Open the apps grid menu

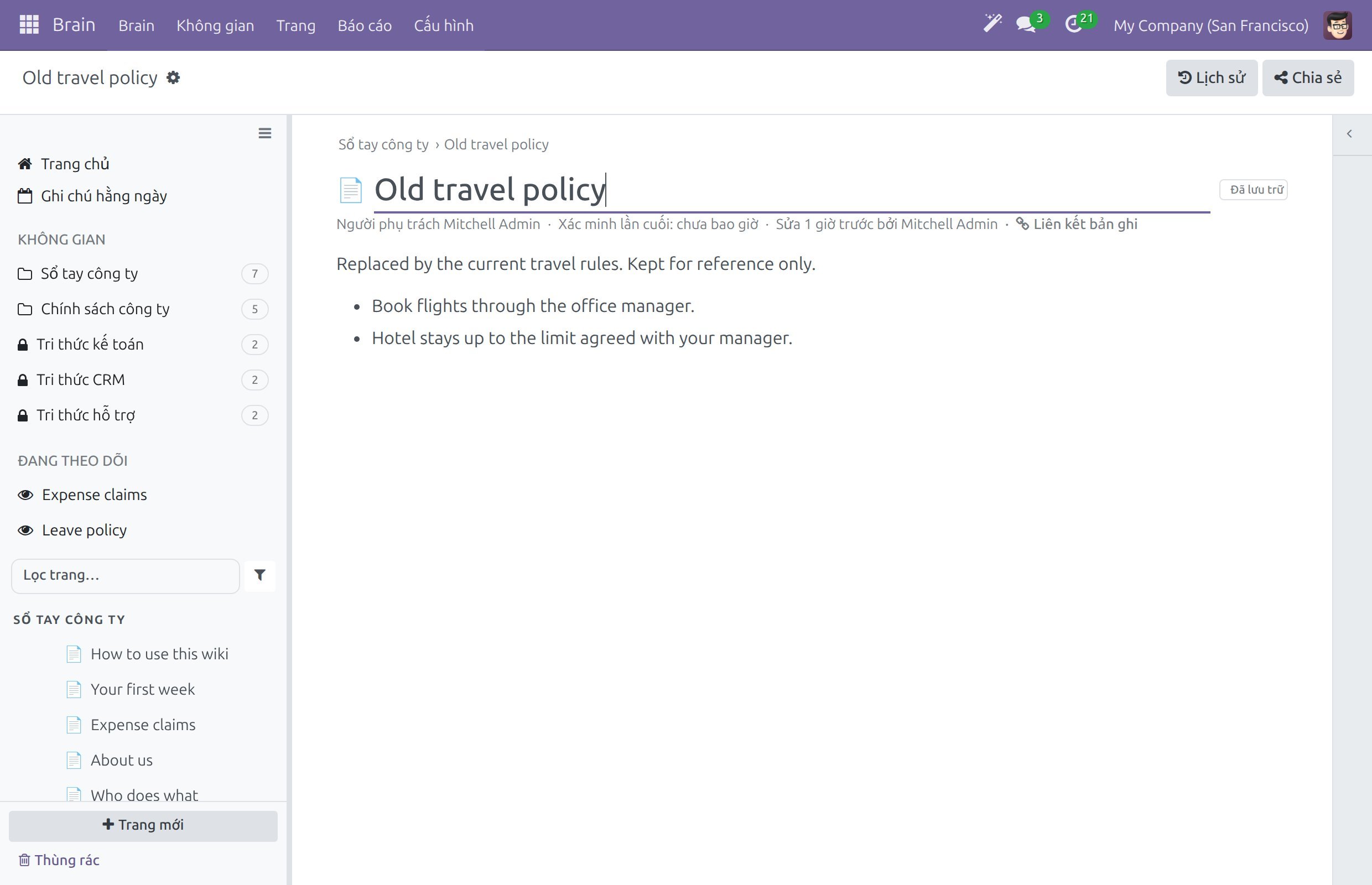pos(29,25)
